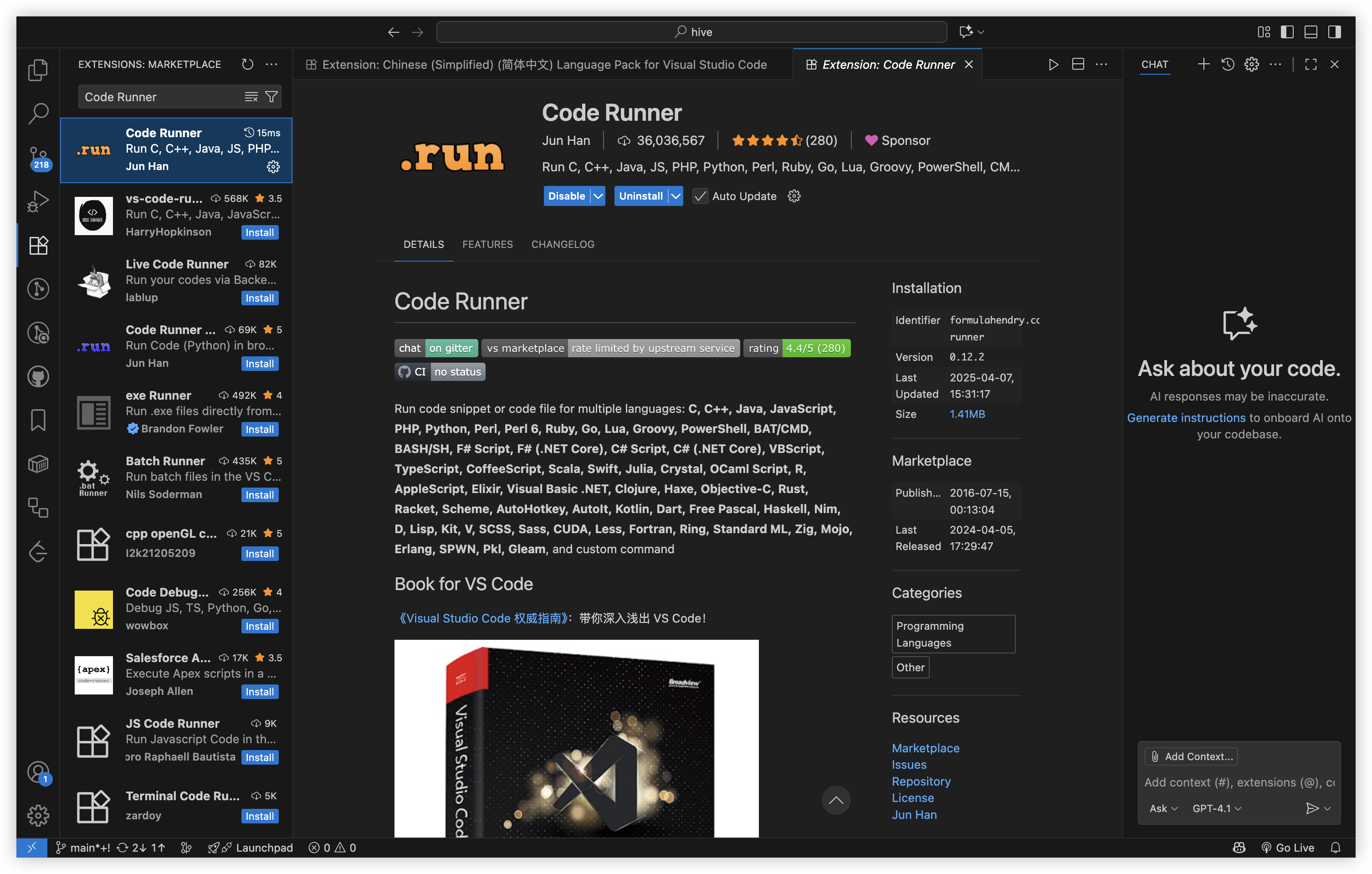Refresh the extensions marketplace list
1372x874 pixels.
[247, 64]
